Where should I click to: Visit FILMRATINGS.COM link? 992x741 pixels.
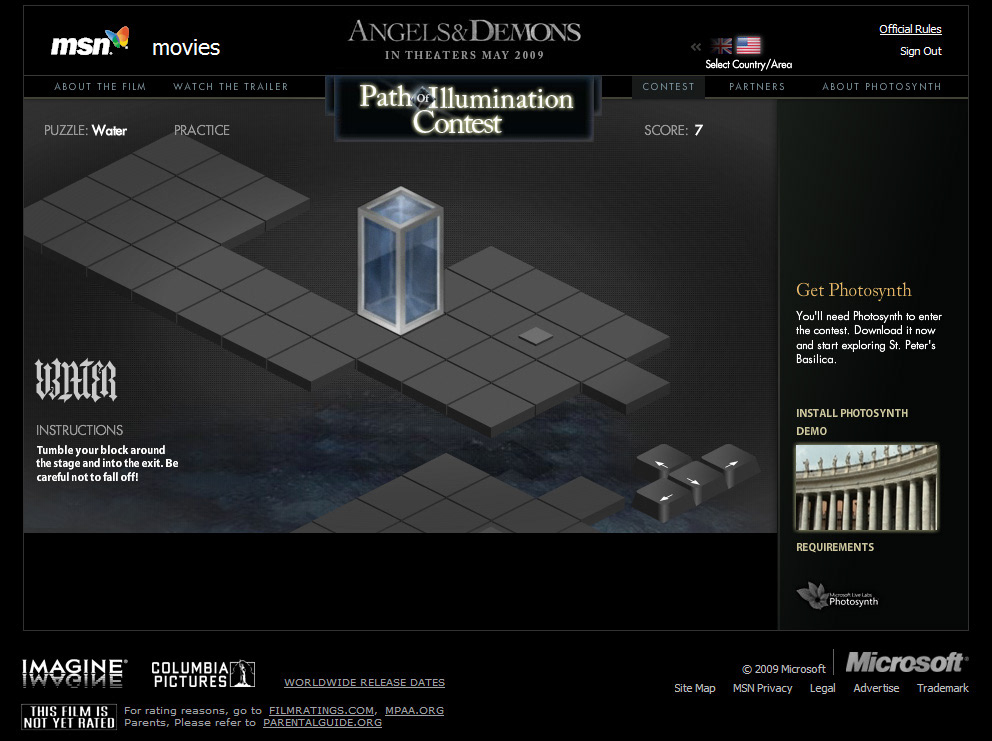(321, 711)
